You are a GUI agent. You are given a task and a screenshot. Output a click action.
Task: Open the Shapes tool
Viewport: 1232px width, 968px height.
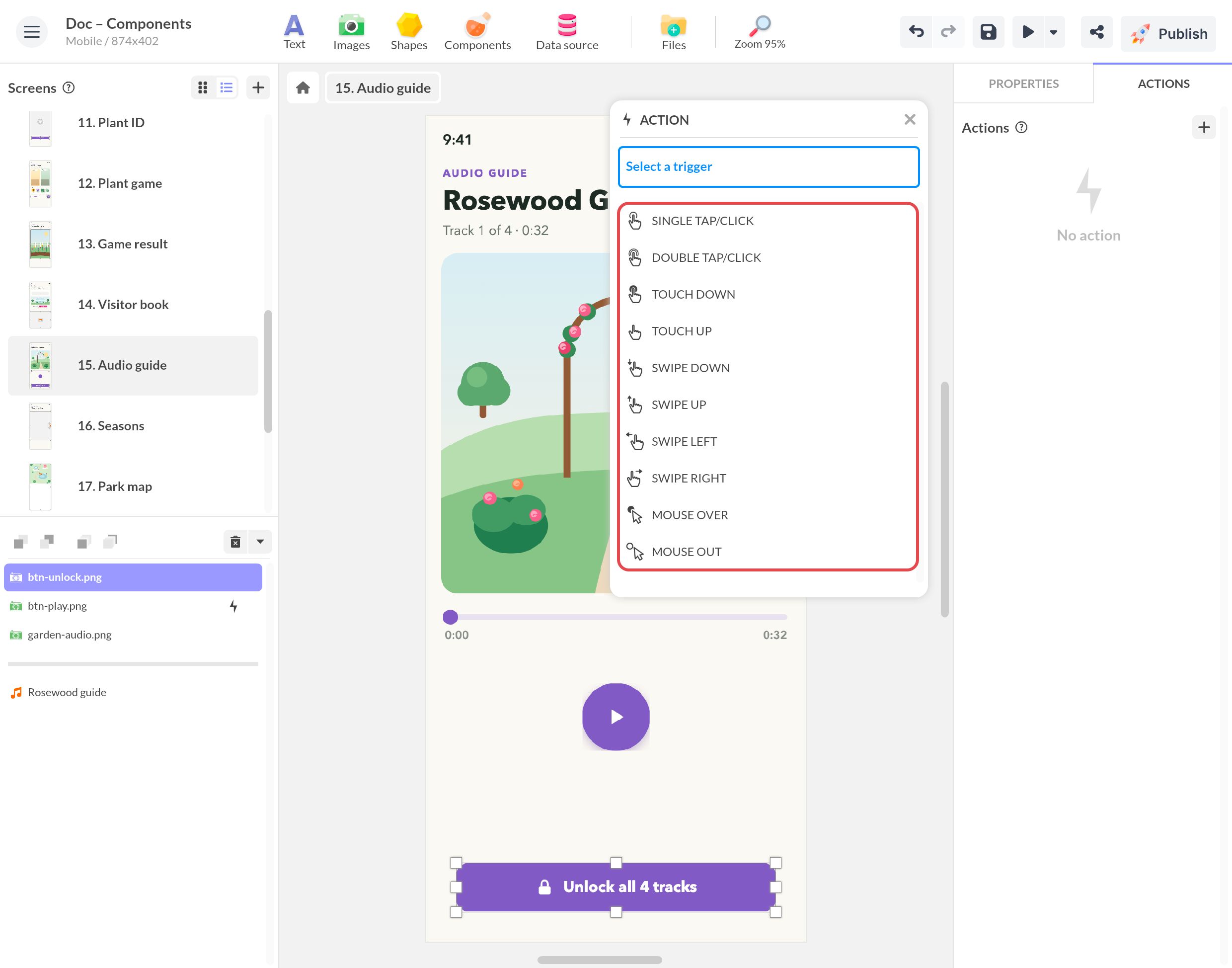point(409,32)
